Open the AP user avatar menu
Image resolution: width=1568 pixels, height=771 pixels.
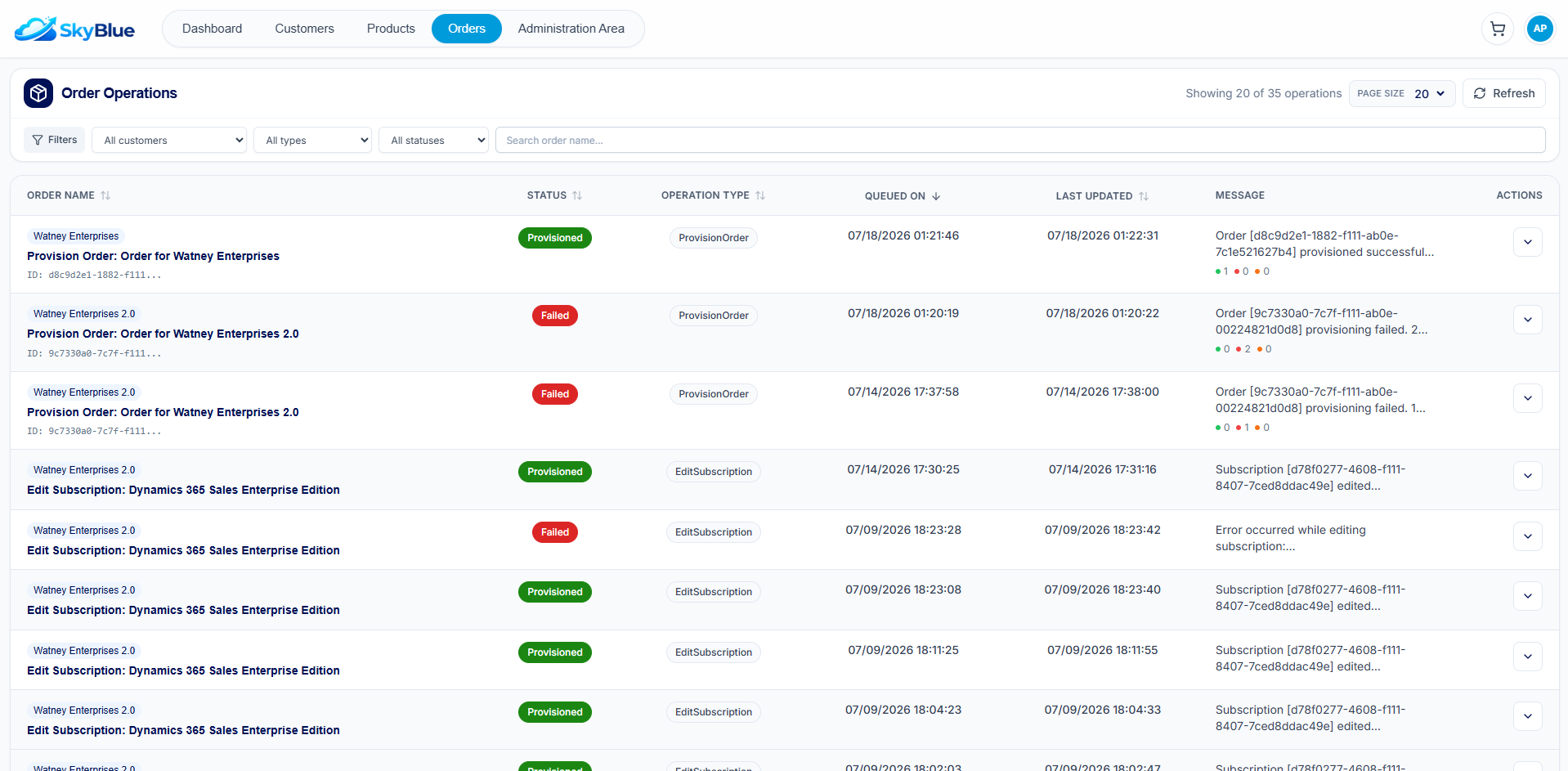[x=1539, y=29]
